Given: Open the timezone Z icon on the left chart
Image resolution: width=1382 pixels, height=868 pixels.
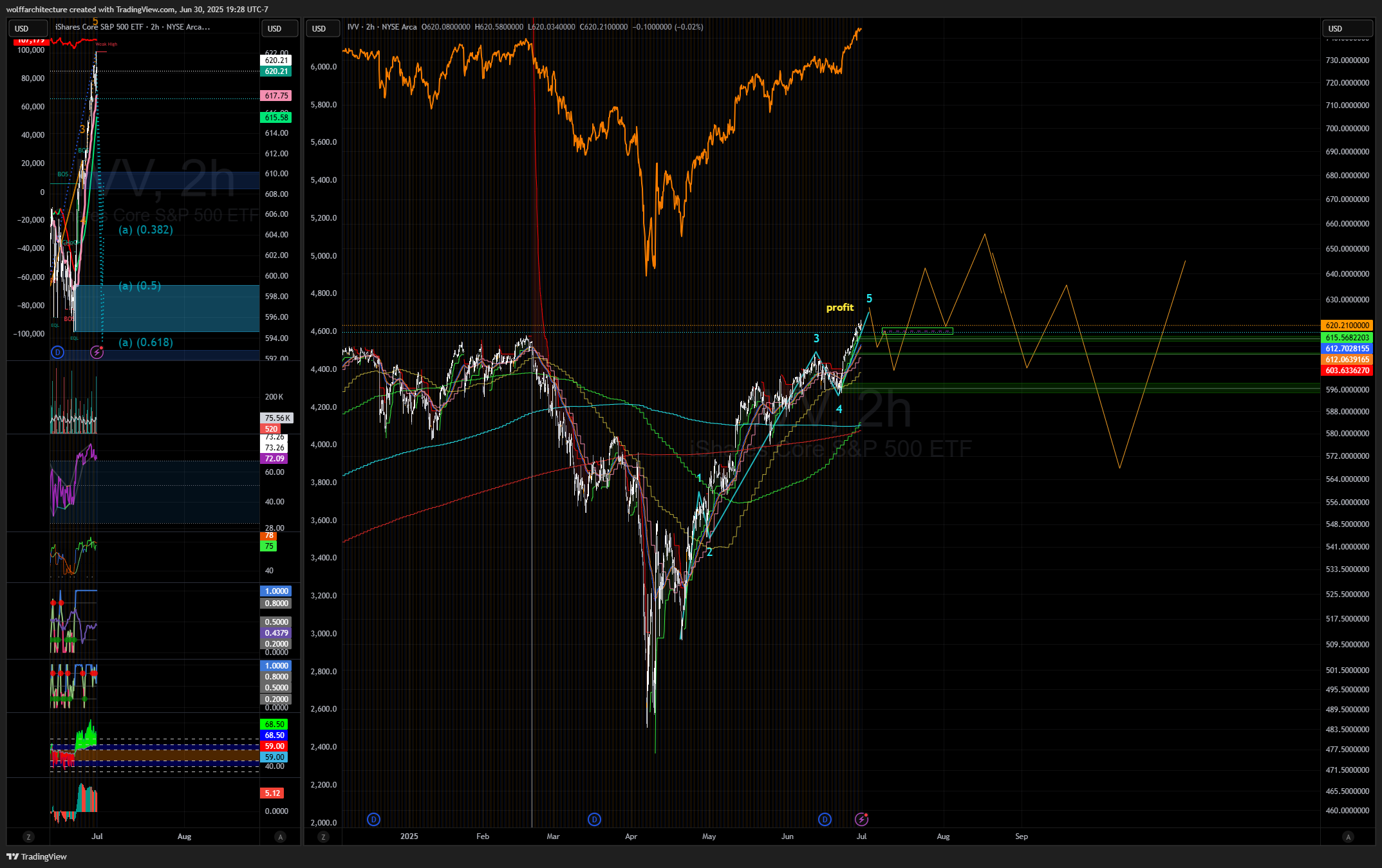Looking at the screenshot, I should pyautogui.click(x=28, y=836).
